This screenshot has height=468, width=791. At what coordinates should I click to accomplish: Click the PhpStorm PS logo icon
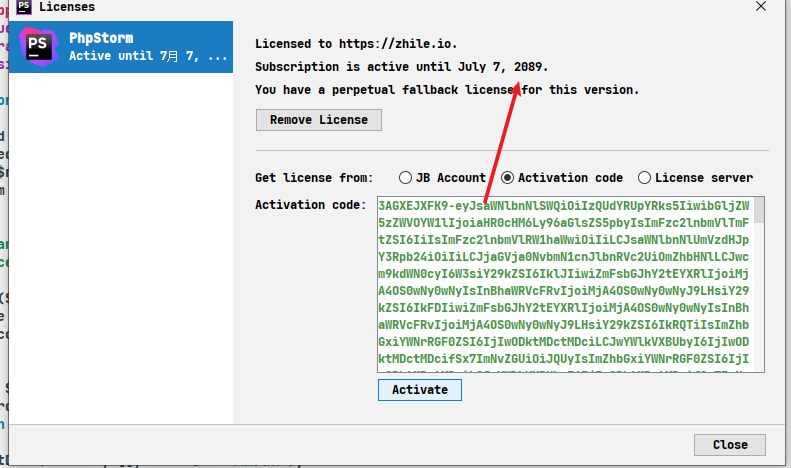(38, 47)
